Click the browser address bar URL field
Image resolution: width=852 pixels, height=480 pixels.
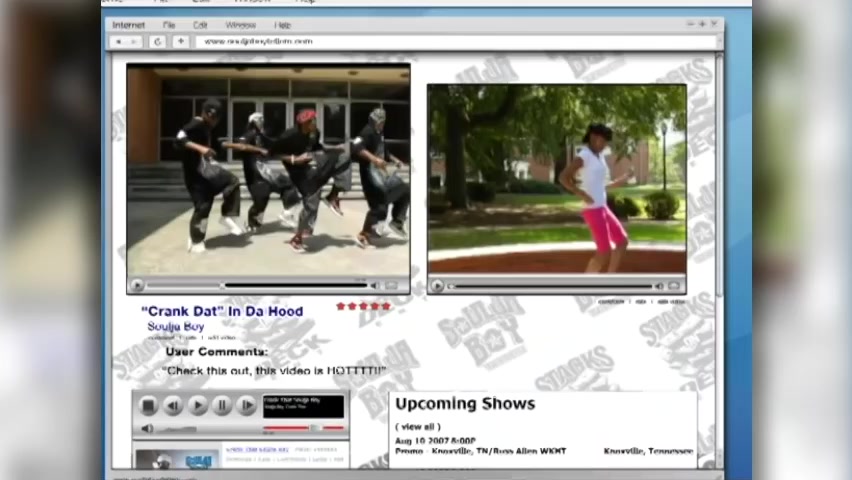coord(456,41)
